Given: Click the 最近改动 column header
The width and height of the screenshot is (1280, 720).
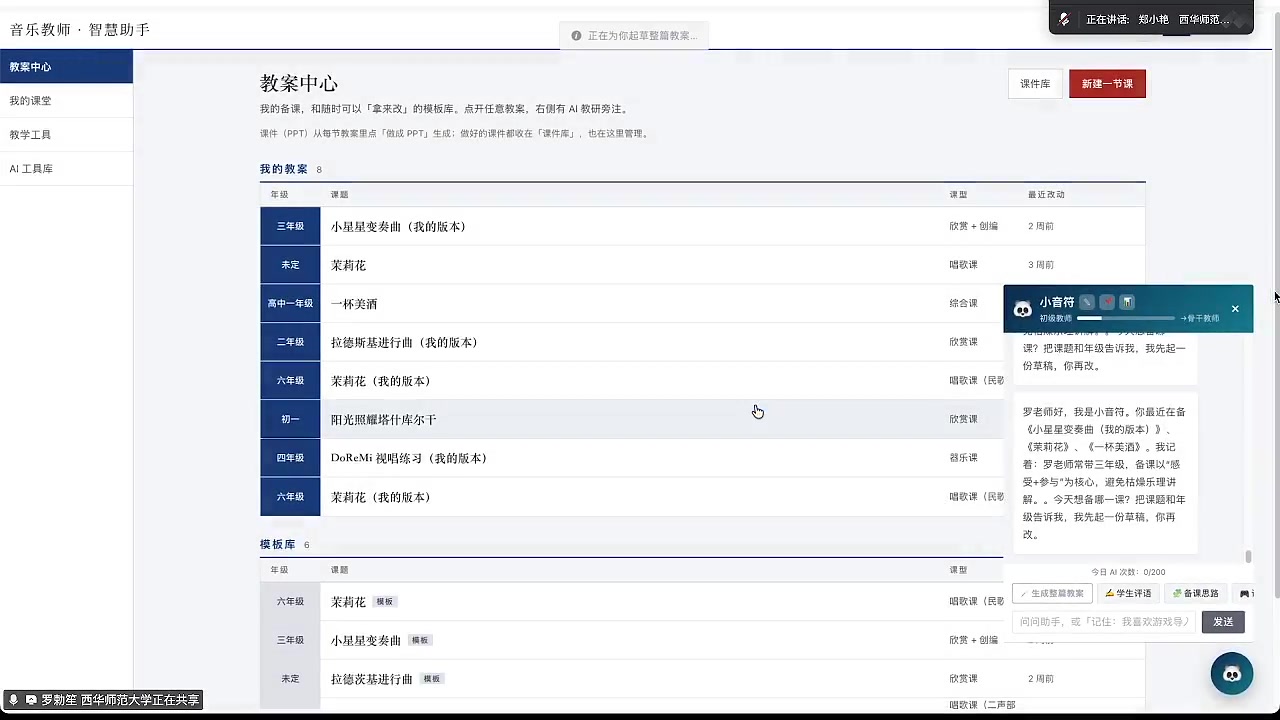Looking at the screenshot, I should click(1046, 195).
